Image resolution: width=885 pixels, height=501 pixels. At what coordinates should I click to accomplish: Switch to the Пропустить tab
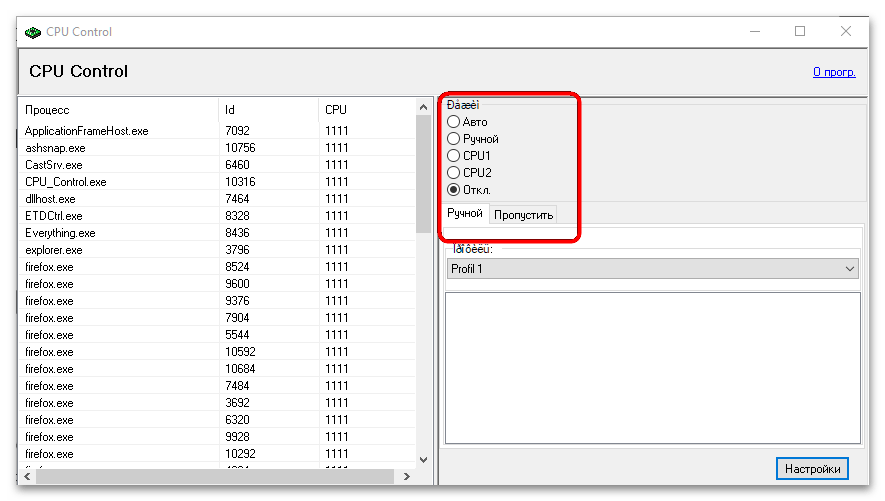(523, 215)
